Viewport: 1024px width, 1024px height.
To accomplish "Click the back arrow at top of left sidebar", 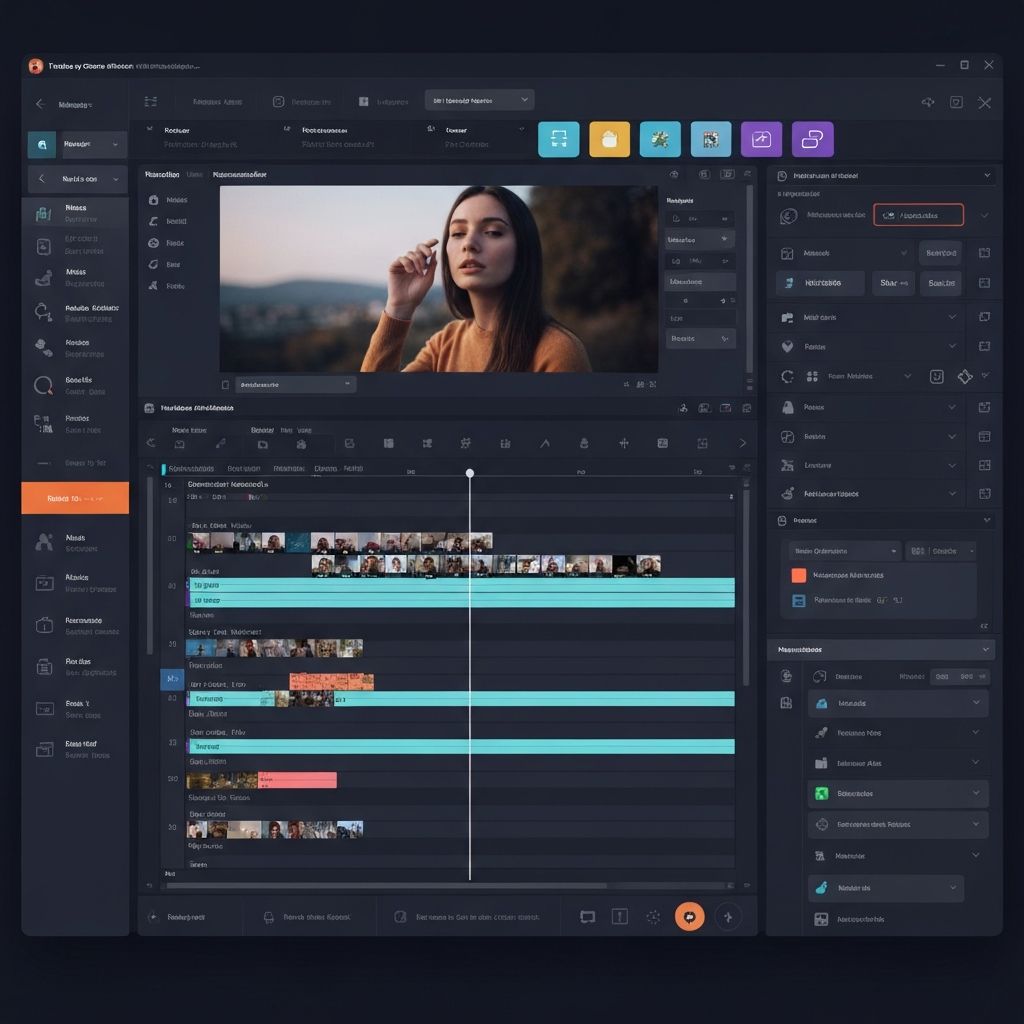I will (x=41, y=104).
